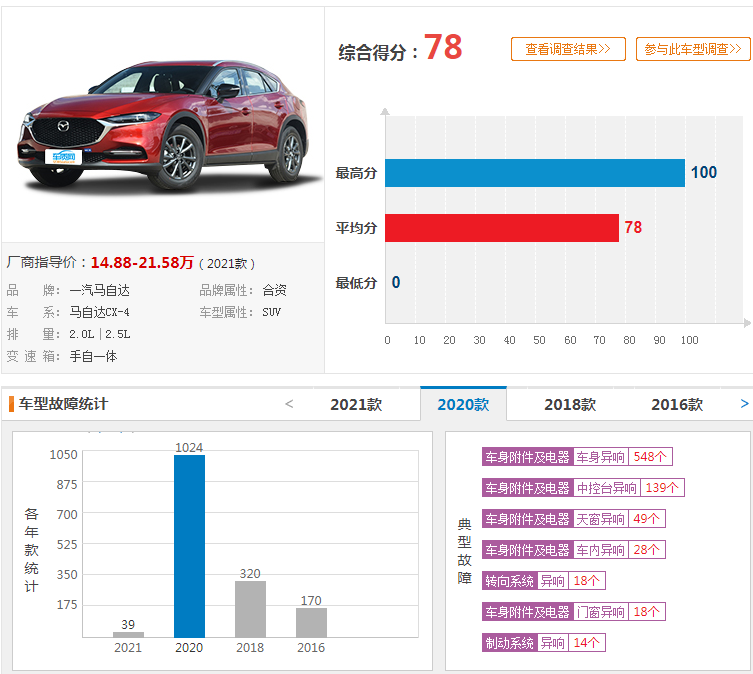Switch to the 2021款 tab

tap(356, 405)
